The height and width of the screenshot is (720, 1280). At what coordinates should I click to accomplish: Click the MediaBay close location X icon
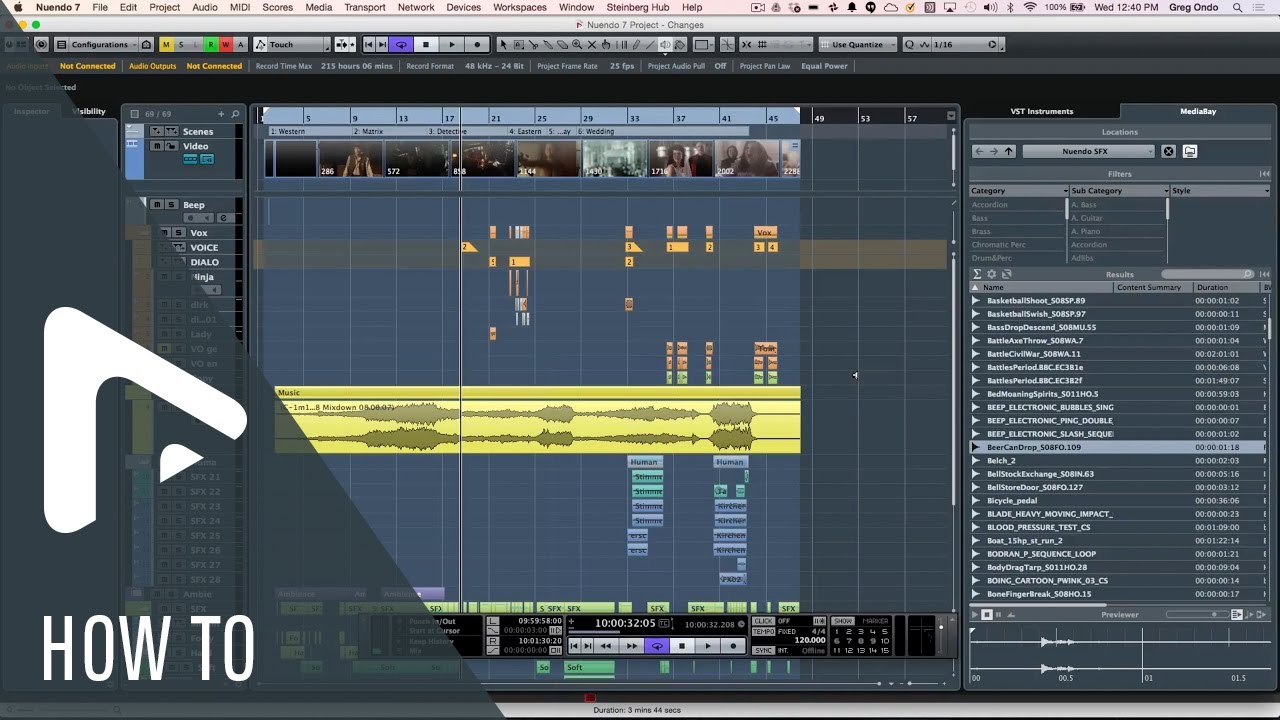[x=1168, y=151]
